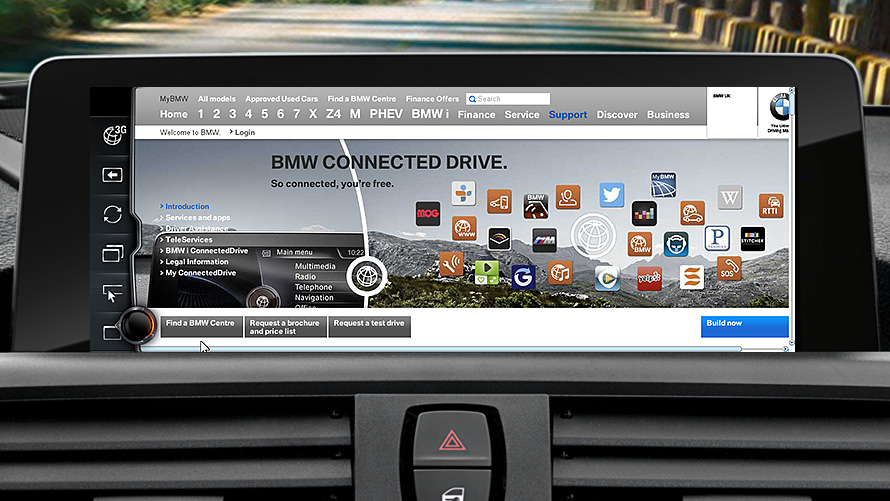
Task: Open the SOS emergency call icon
Action: pos(729,268)
